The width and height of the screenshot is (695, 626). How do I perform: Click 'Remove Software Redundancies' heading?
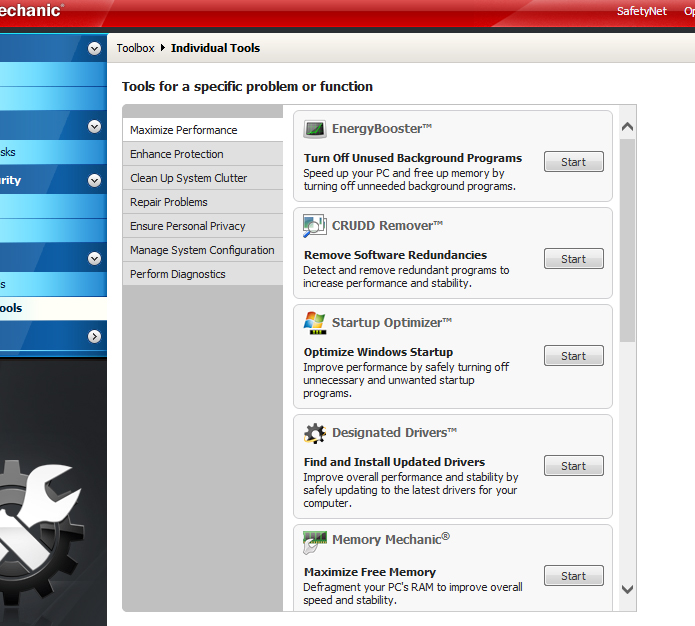[x=395, y=255]
